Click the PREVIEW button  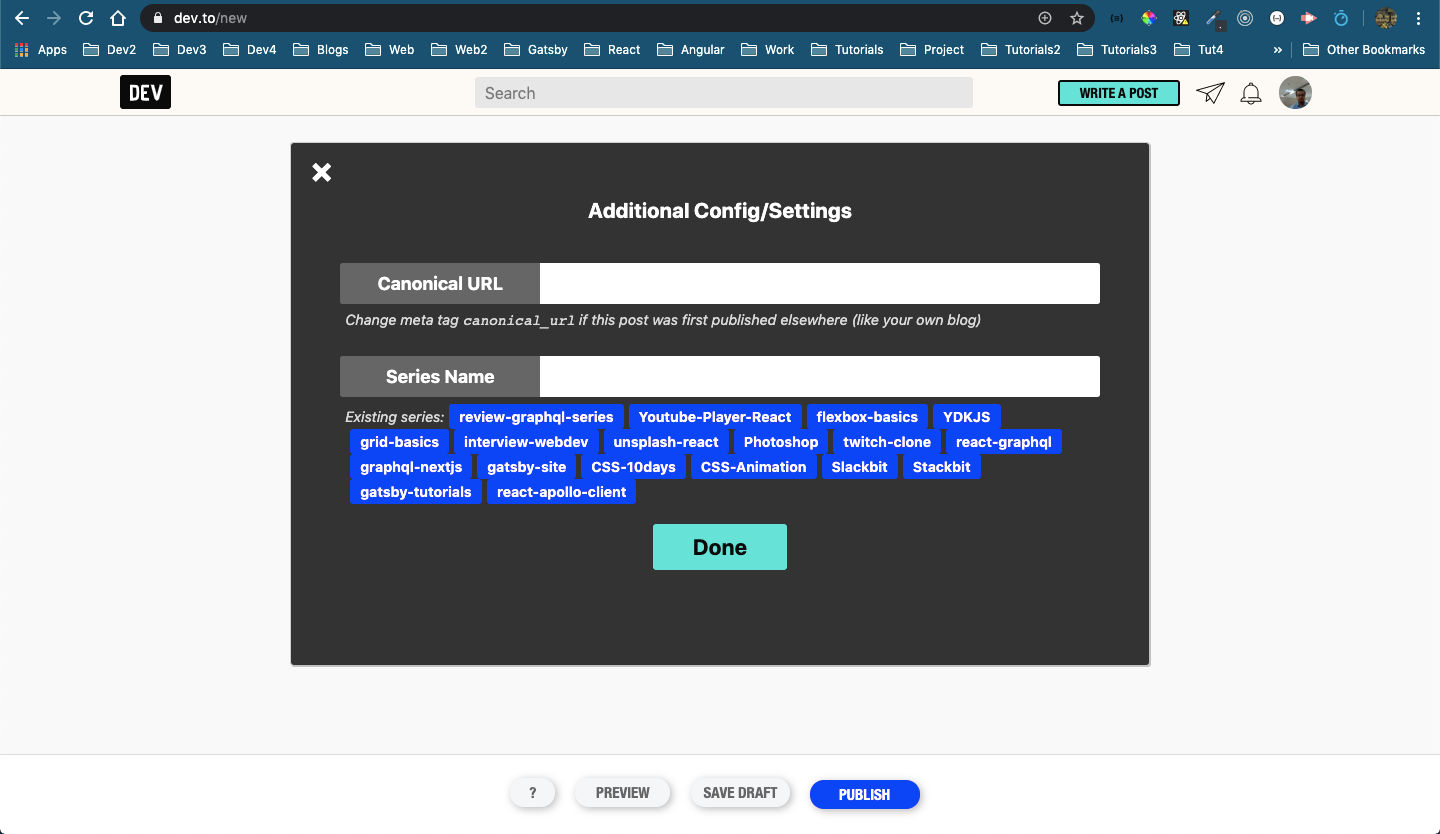click(x=622, y=793)
